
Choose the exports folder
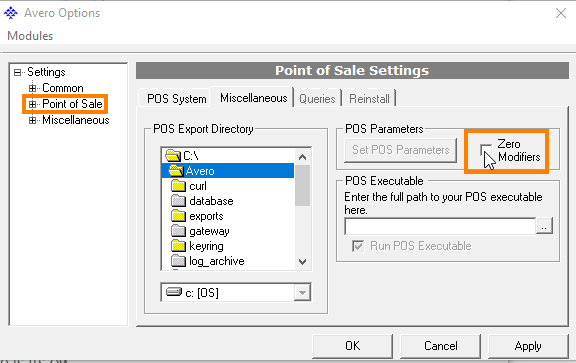pos(206,216)
